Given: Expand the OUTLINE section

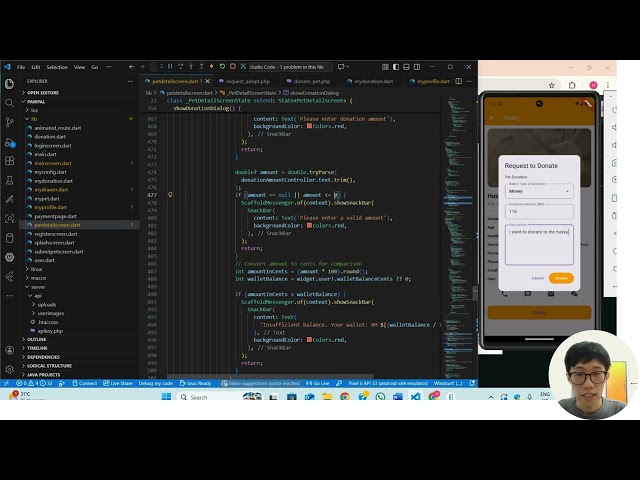Looking at the screenshot, I should click(x=37, y=339).
